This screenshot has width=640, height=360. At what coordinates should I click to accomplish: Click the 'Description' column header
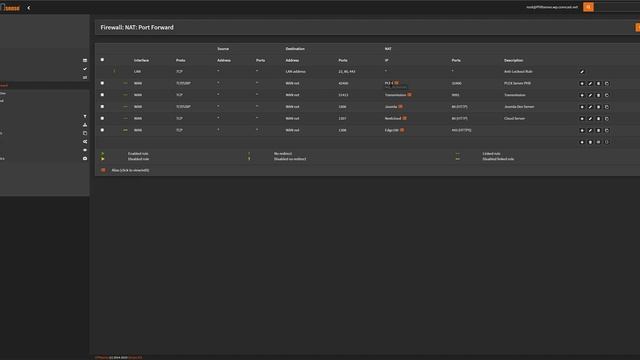pos(513,60)
